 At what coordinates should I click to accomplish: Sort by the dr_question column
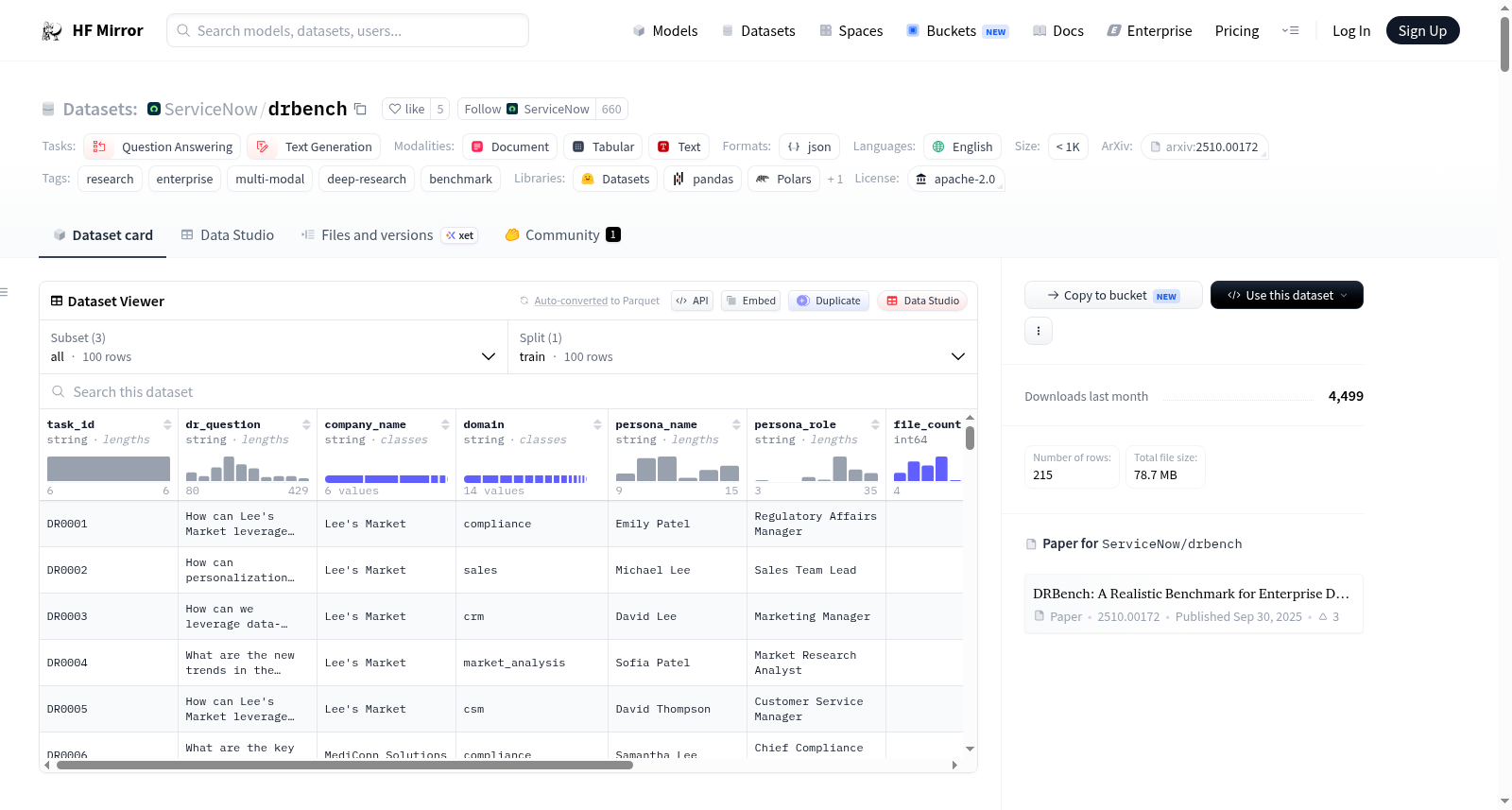click(x=306, y=424)
